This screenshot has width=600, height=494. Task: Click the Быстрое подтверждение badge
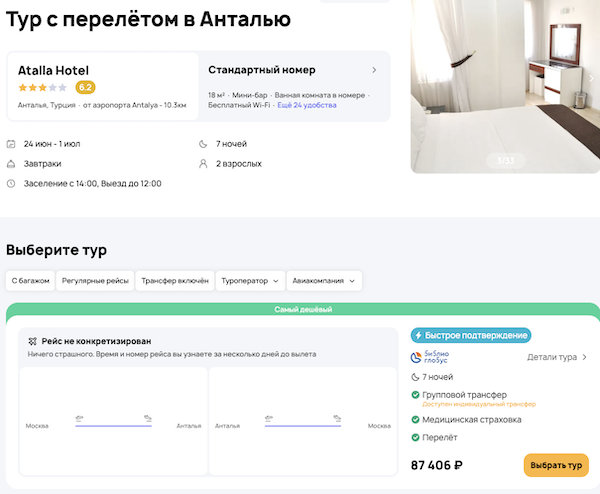pos(470,336)
